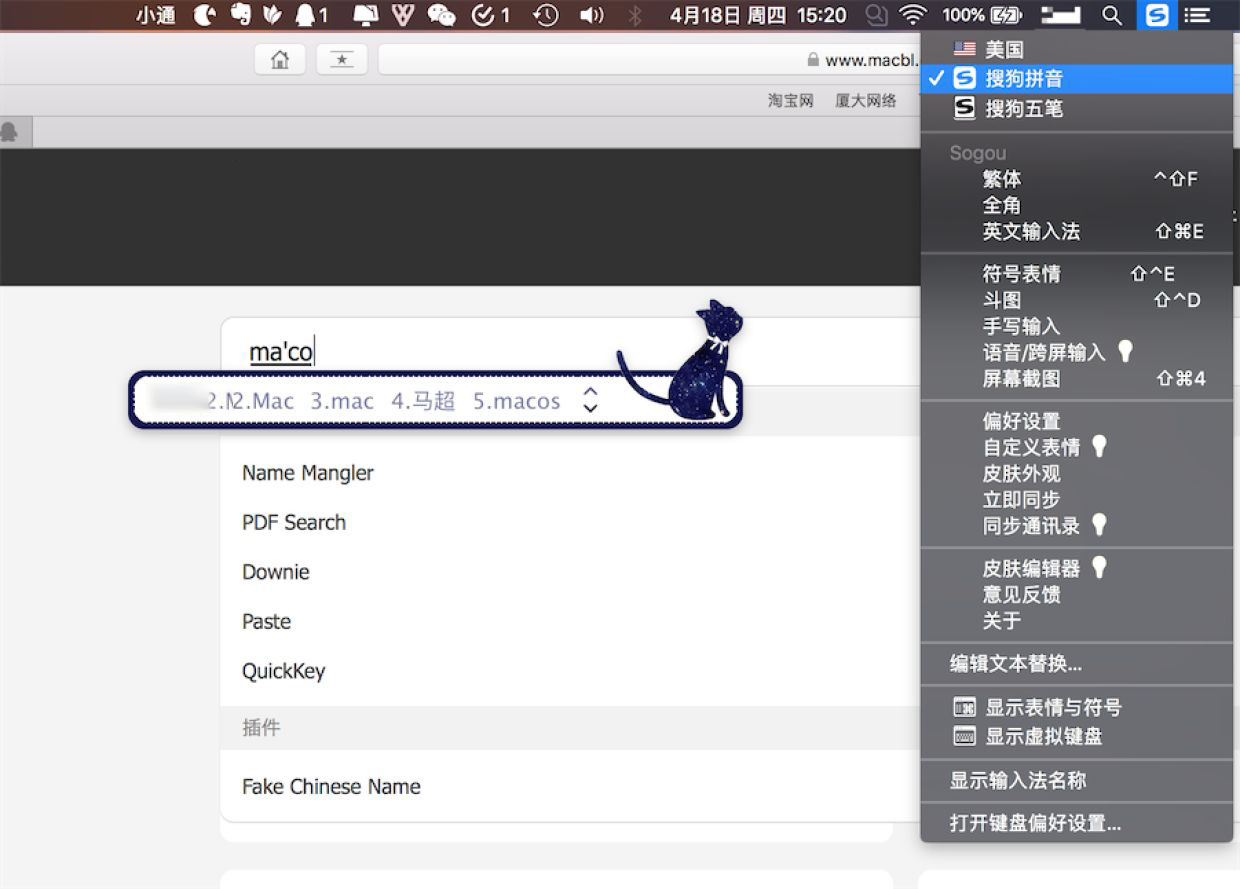Choose 同步通讯录 sync contacts
This screenshot has height=889, width=1240.
[1076, 525]
